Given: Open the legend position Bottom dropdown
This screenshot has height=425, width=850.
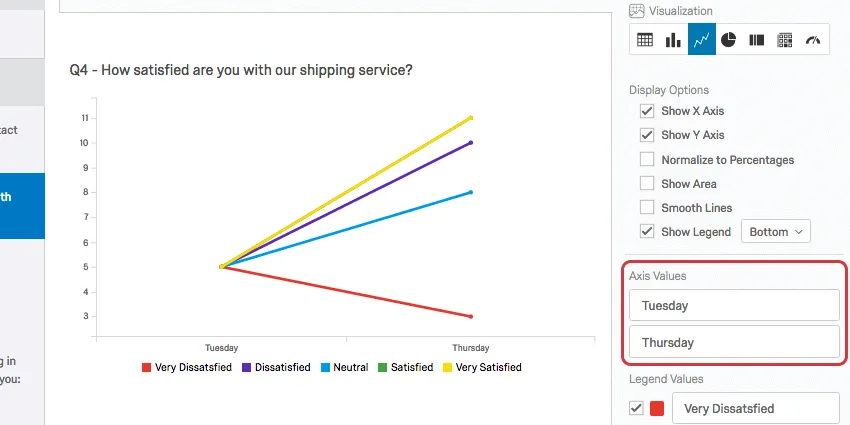Looking at the screenshot, I should (x=775, y=232).
